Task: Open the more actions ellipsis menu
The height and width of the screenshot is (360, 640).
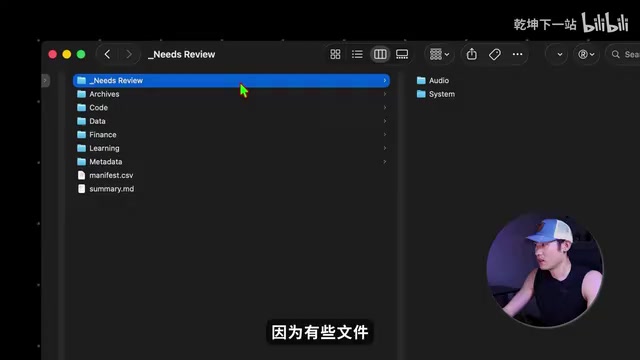Action: point(518,54)
